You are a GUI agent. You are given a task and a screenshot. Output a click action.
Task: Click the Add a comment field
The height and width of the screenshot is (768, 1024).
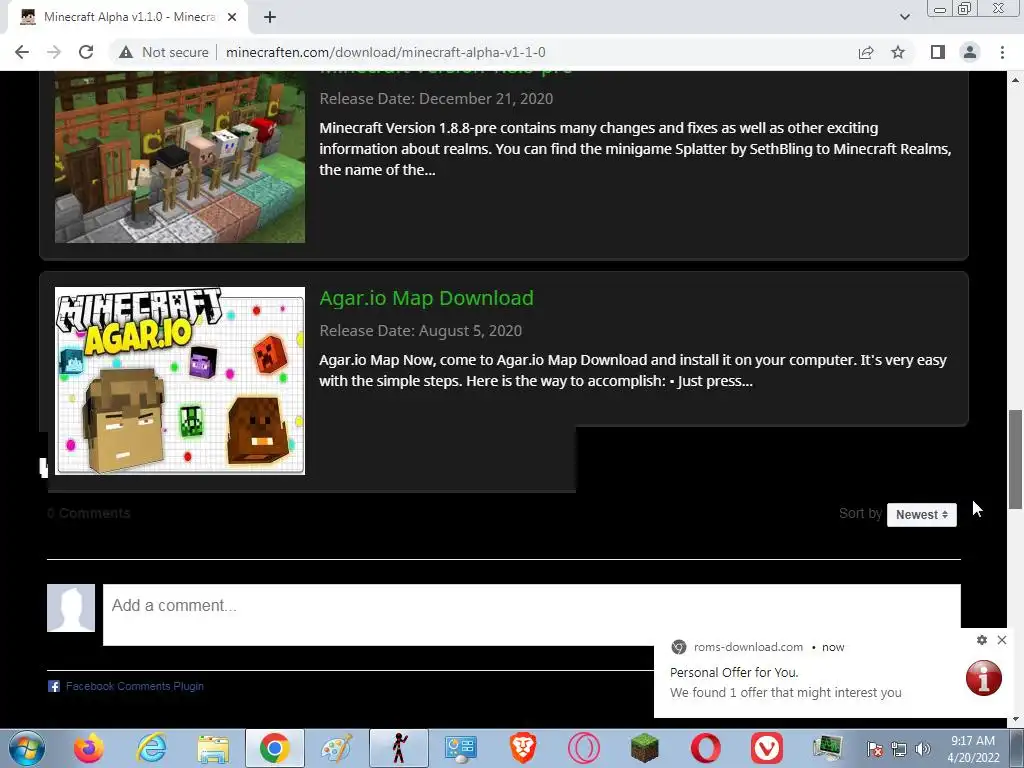click(532, 615)
